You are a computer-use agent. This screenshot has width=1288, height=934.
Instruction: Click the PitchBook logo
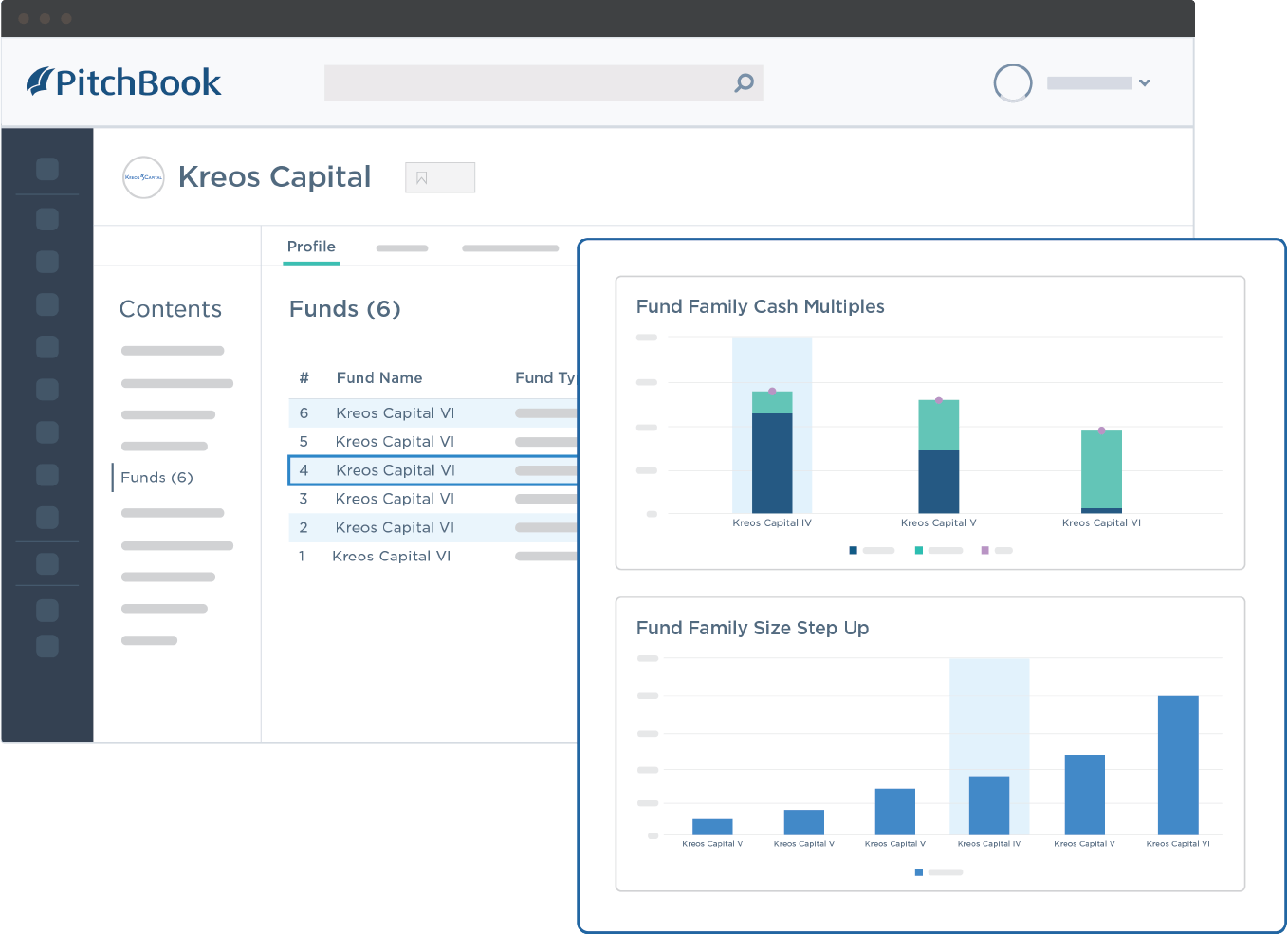point(124,82)
